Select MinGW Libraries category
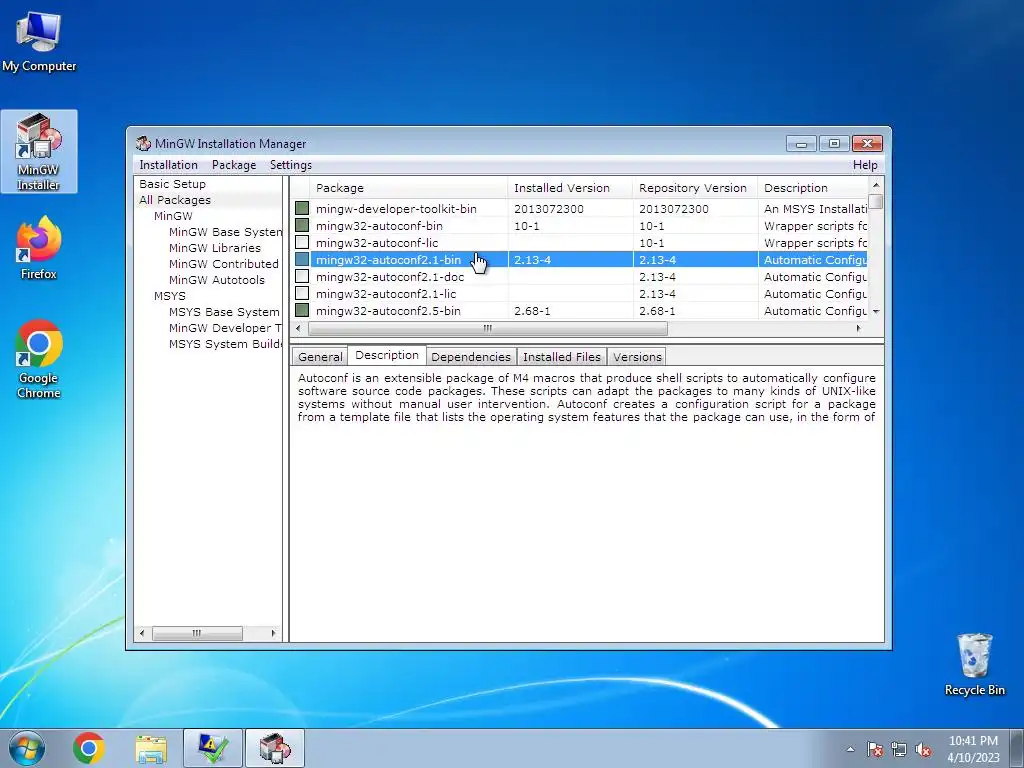Image resolution: width=1024 pixels, height=768 pixels. tap(215, 248)
